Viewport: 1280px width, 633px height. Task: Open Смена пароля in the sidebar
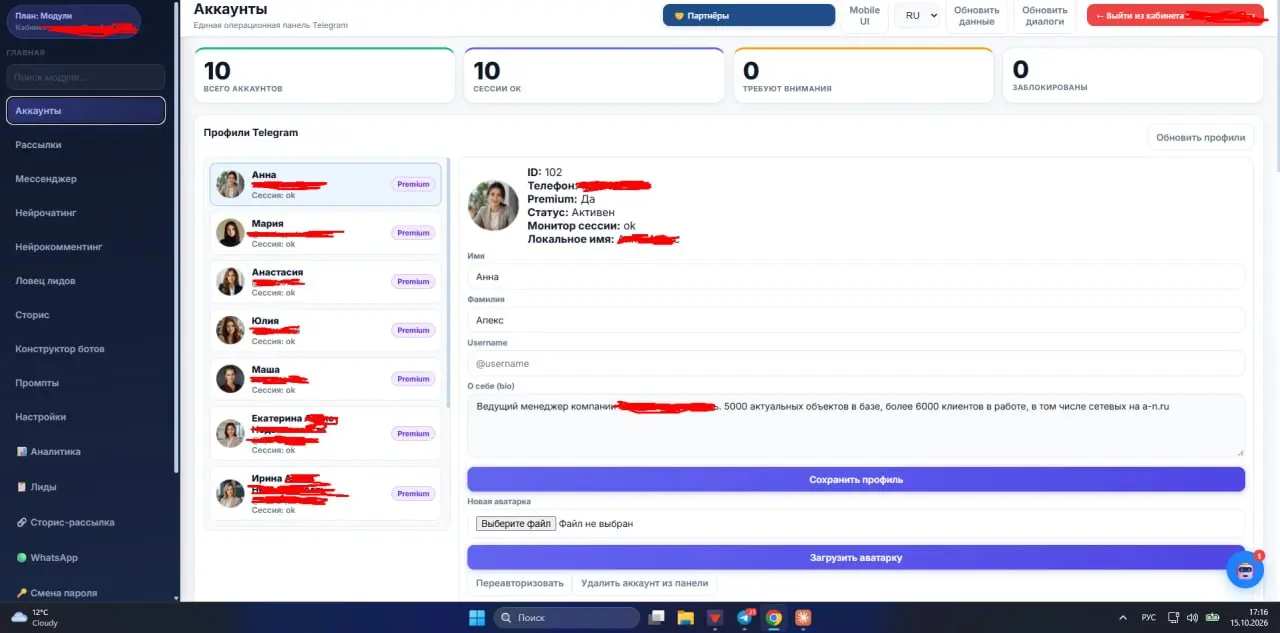pyautogui.click(x=57, y=593)
